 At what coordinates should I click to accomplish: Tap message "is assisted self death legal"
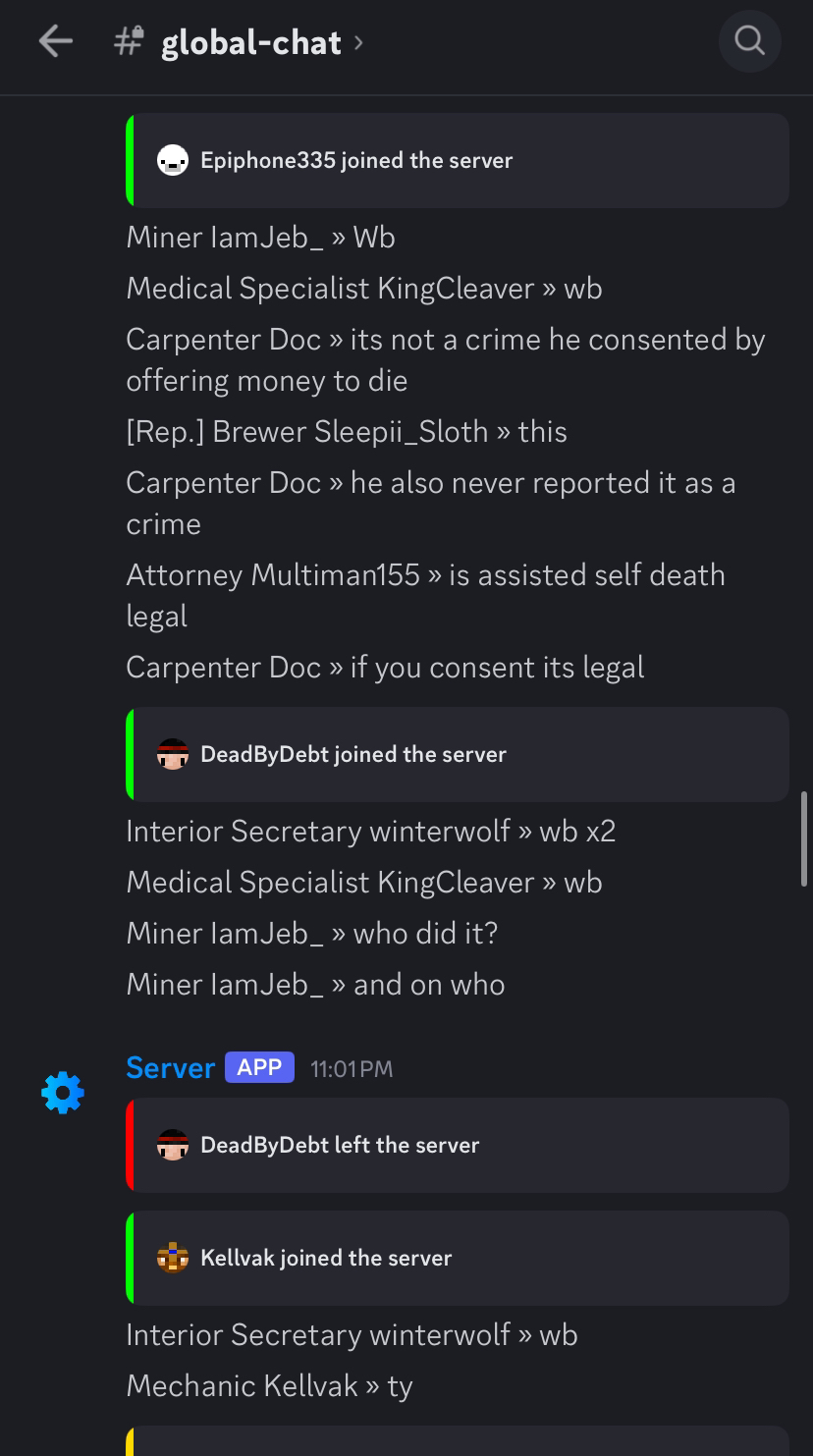(425, 595)
